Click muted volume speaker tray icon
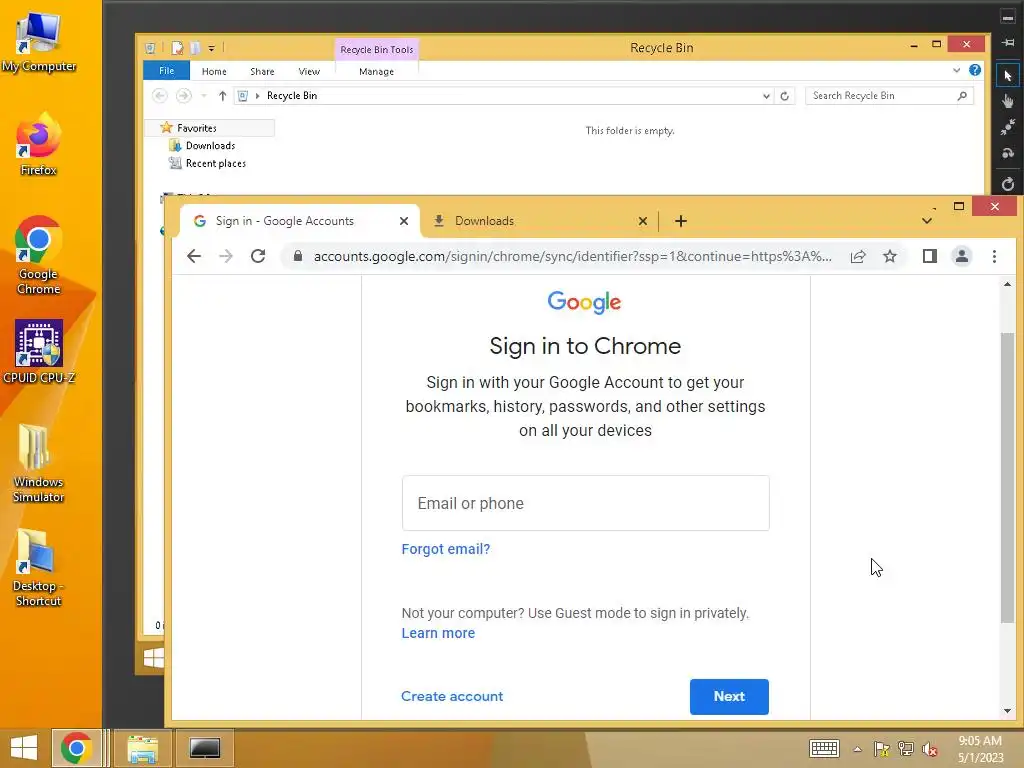Screen dimensions: 1024x768 (929, 749)
